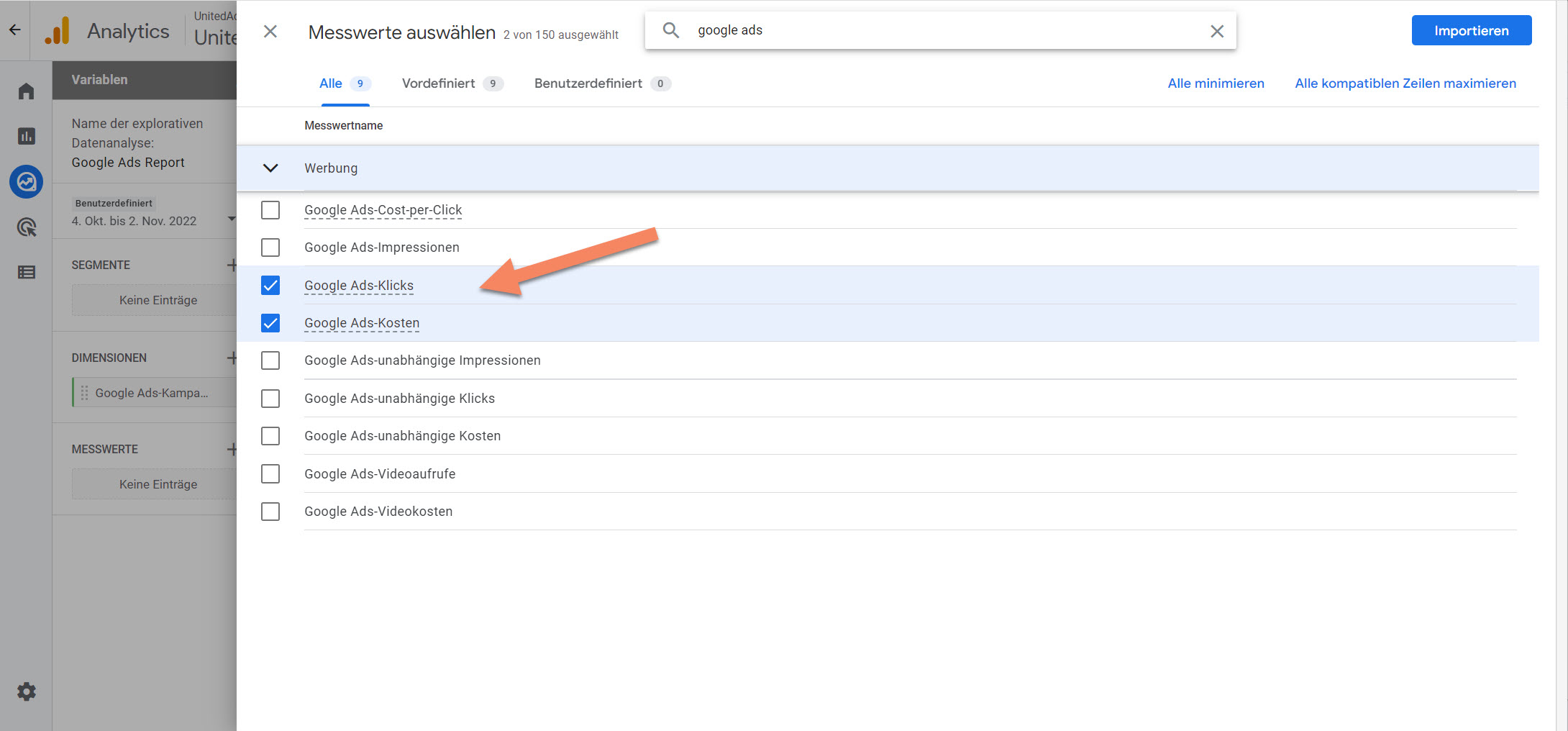
Task: Open the date range dropdown arrow
Action: [232, 219]
